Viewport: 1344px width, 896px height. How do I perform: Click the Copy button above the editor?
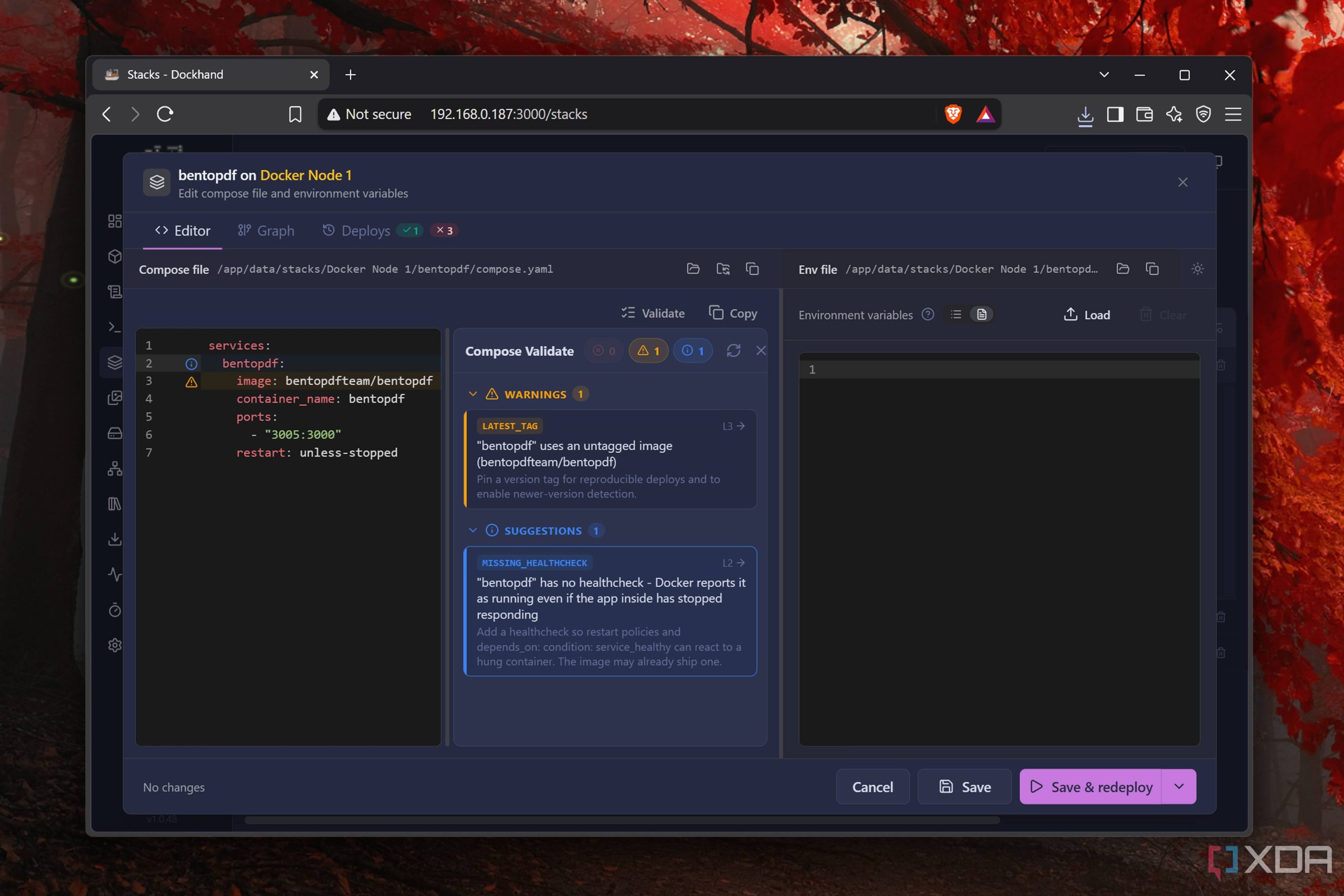(733, 313)
